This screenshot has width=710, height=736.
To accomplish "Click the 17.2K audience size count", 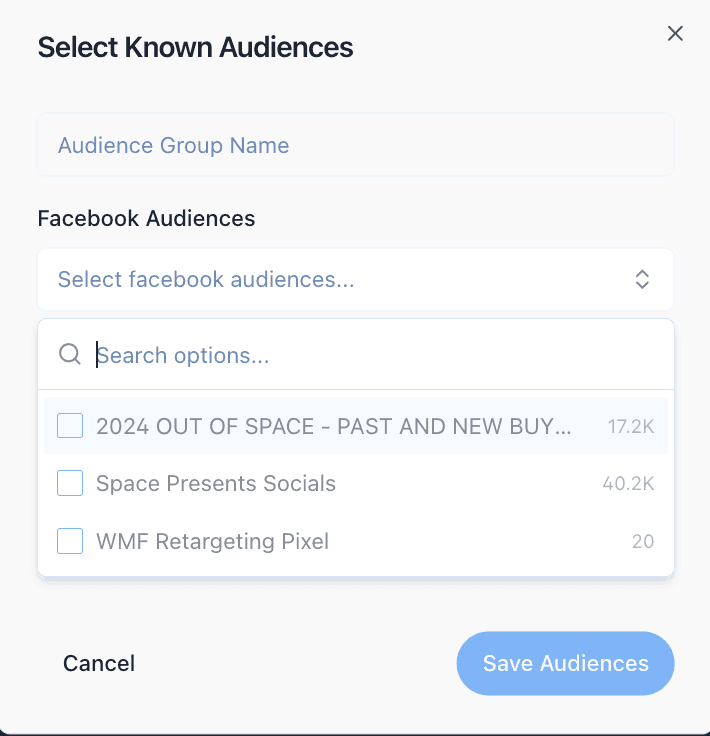I will [631, 427].
